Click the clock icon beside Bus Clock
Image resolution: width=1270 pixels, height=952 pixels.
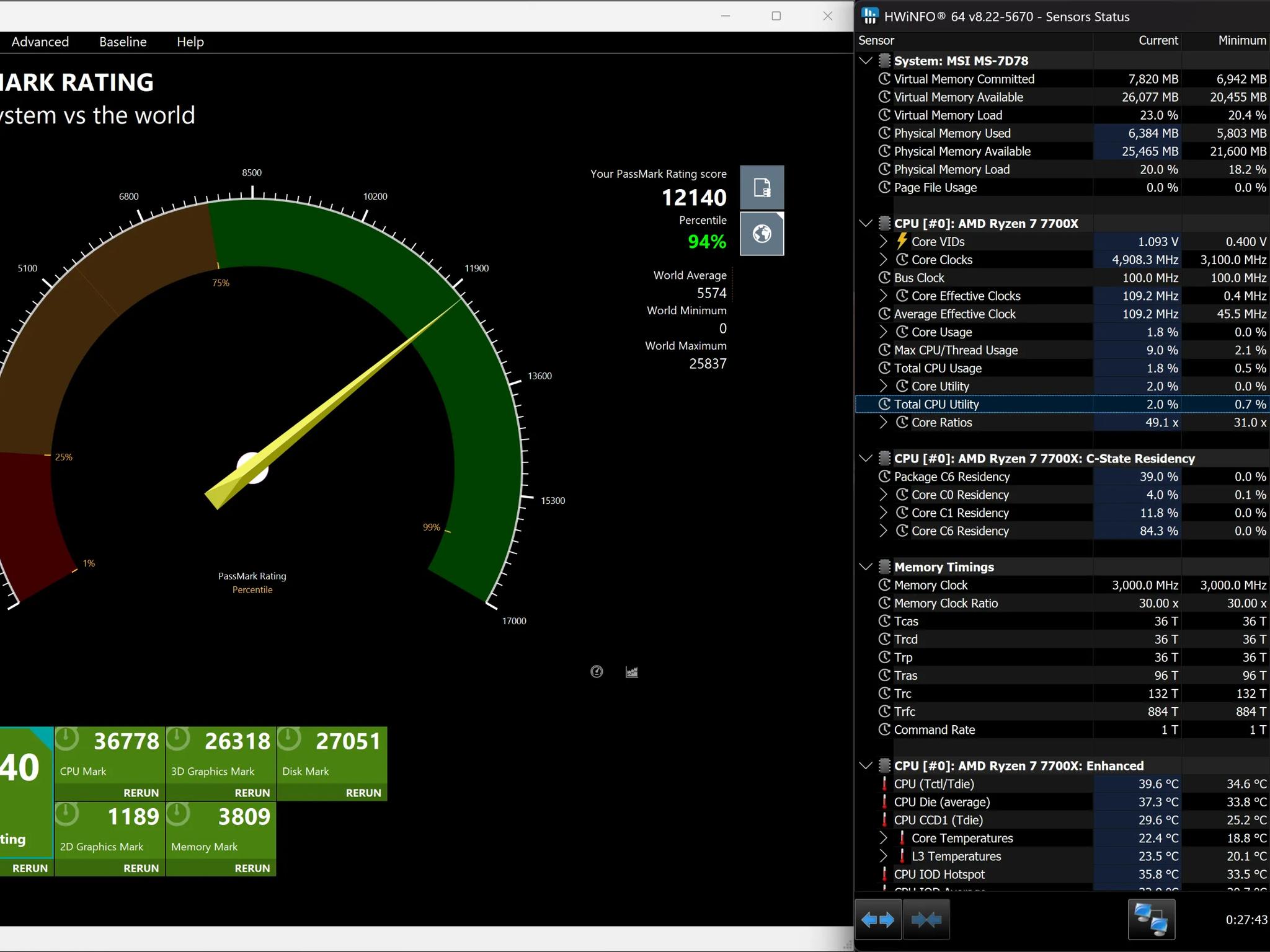(885, 278)
